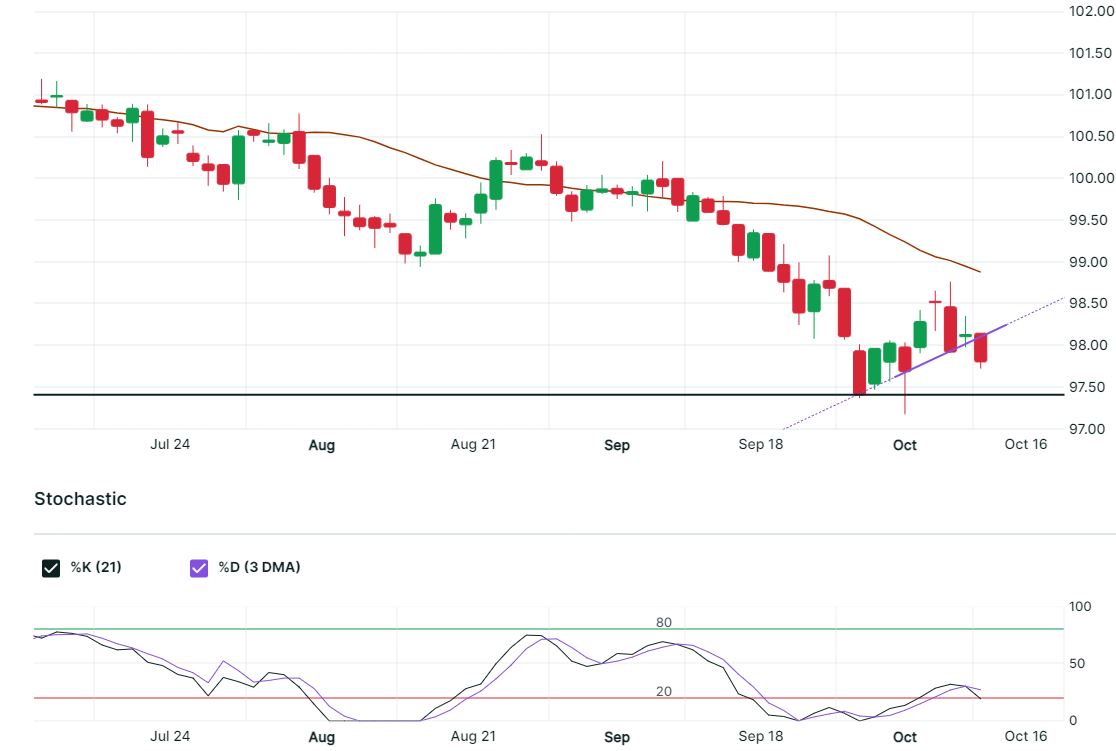Image resolution: width=1116 pixels, height=751 pixels.
Task: Click the 100.50 price axis label
Action: tap(1090, 136)
